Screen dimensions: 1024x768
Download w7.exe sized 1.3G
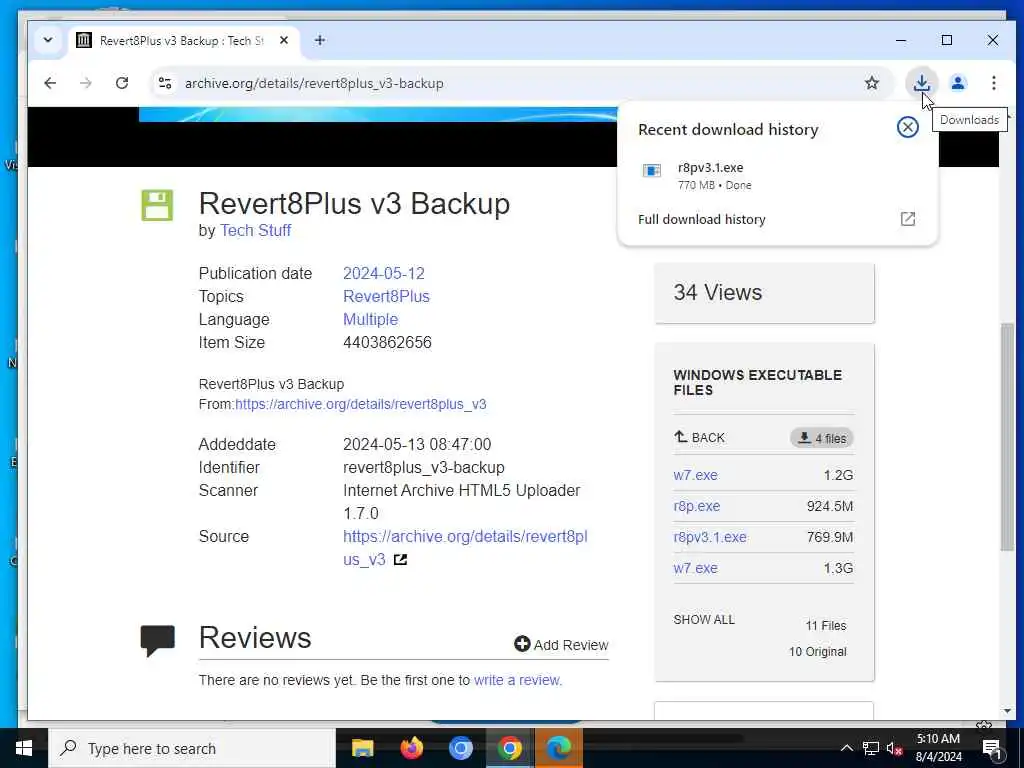pos(696,568)
